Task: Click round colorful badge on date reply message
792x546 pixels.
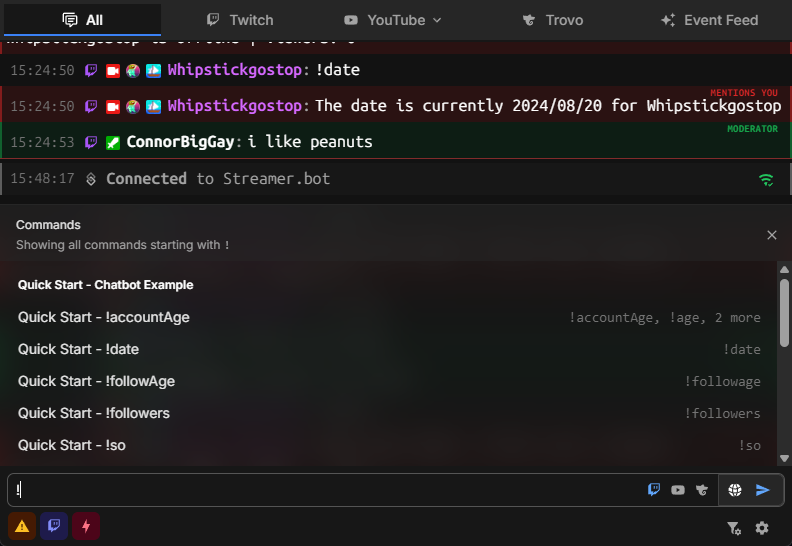Action: click(x=133, y=107)
